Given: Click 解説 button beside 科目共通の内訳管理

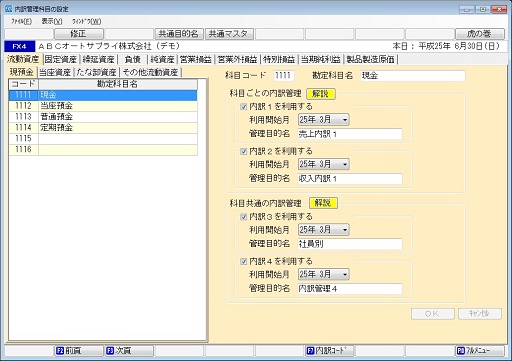Looking at the screenshot, I should click(x=323, y=203).
